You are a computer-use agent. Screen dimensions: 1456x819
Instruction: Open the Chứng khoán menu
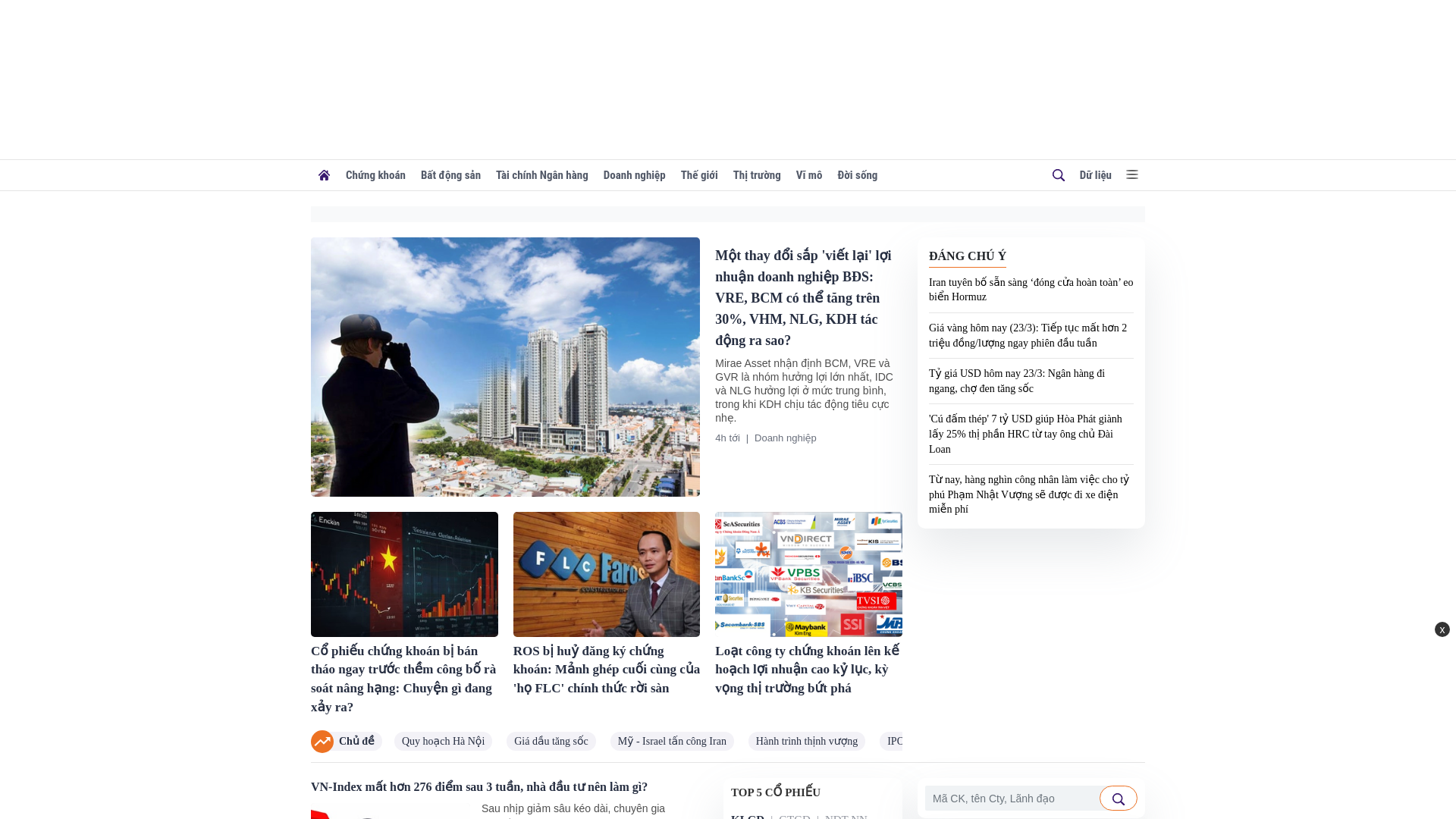click(x=375, y=175)
